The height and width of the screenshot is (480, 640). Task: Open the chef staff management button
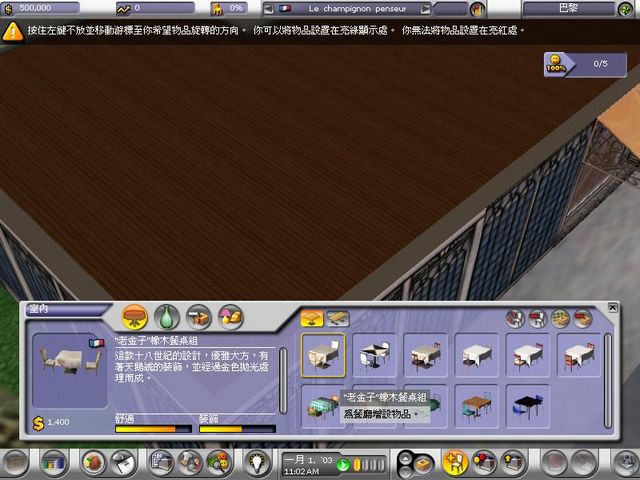pos(189,464)
